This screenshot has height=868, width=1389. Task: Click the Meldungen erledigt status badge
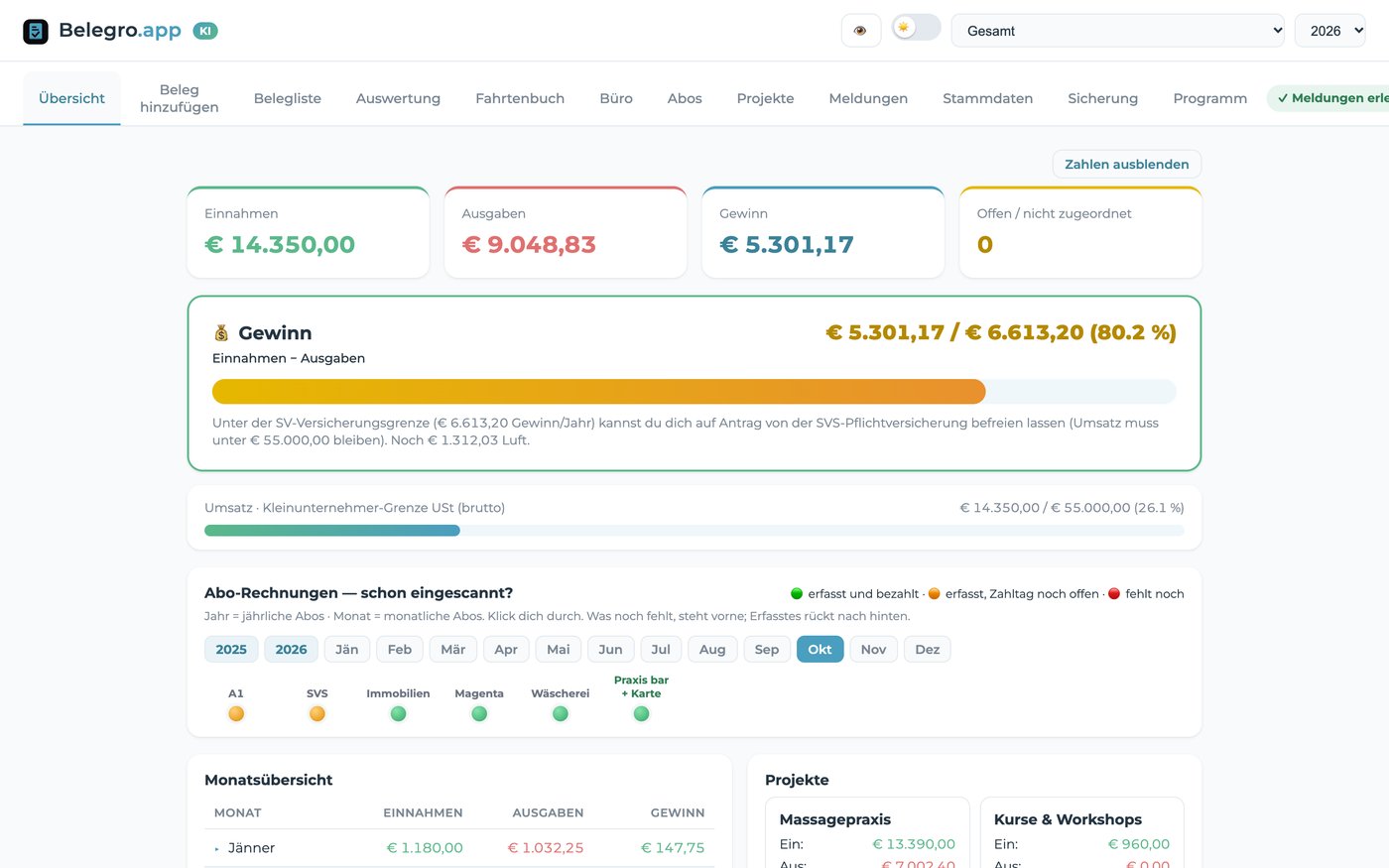(1328, 98)
